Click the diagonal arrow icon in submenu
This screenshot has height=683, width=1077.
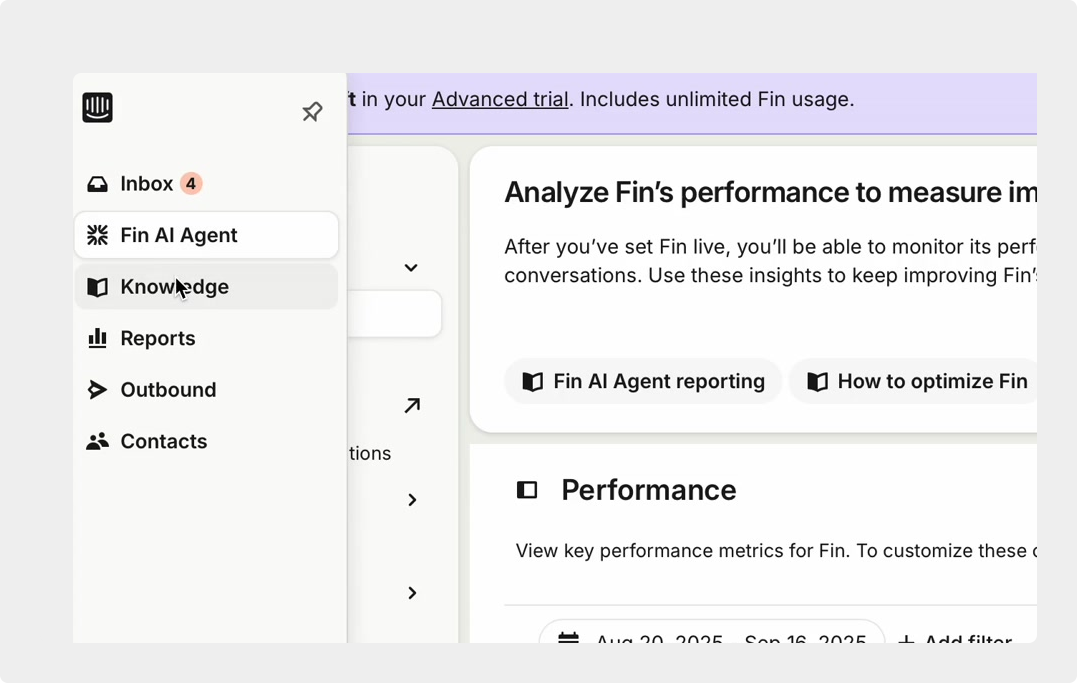pos(412,405)
